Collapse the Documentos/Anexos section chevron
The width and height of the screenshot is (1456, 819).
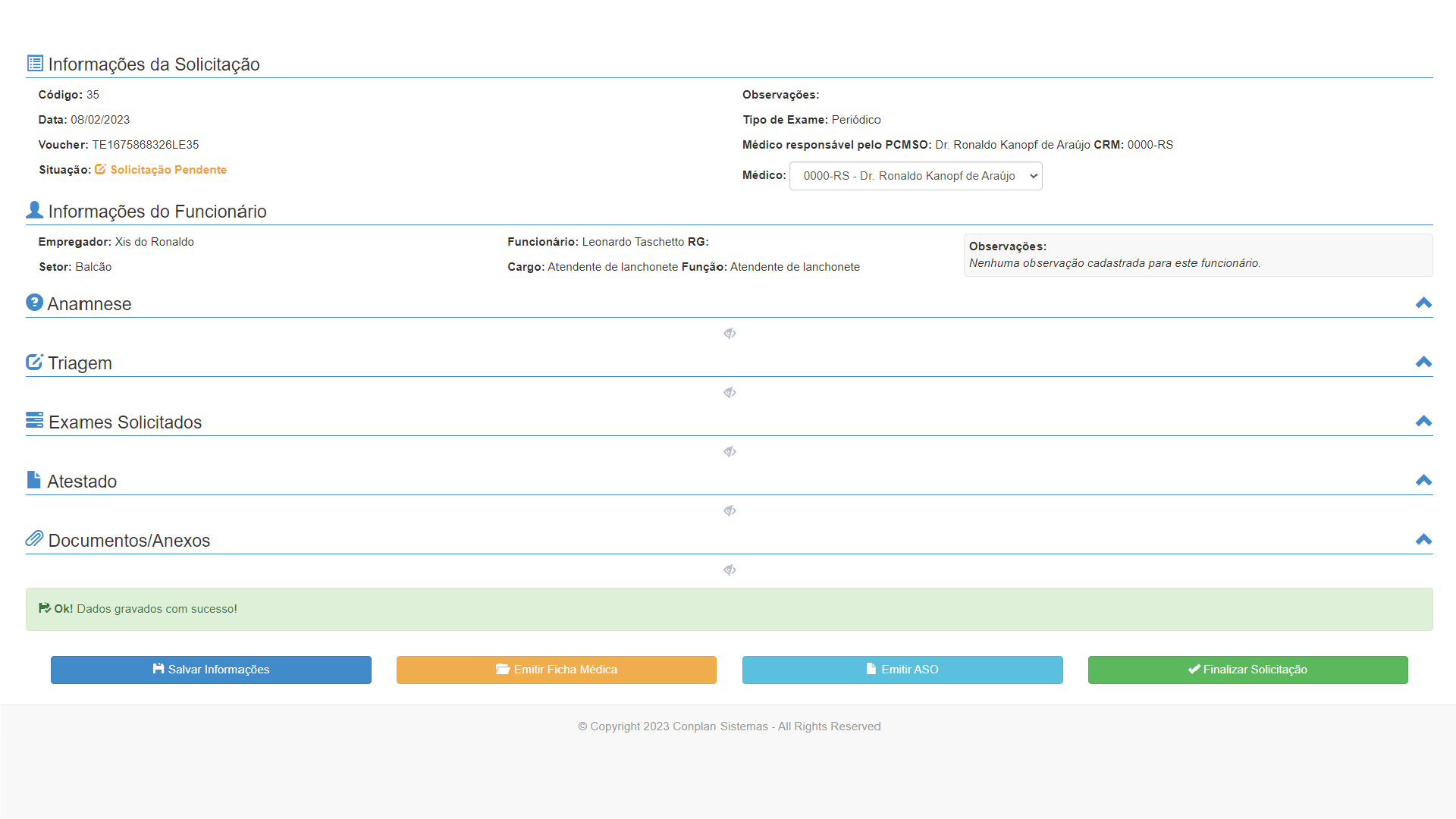pos(1423,540)
